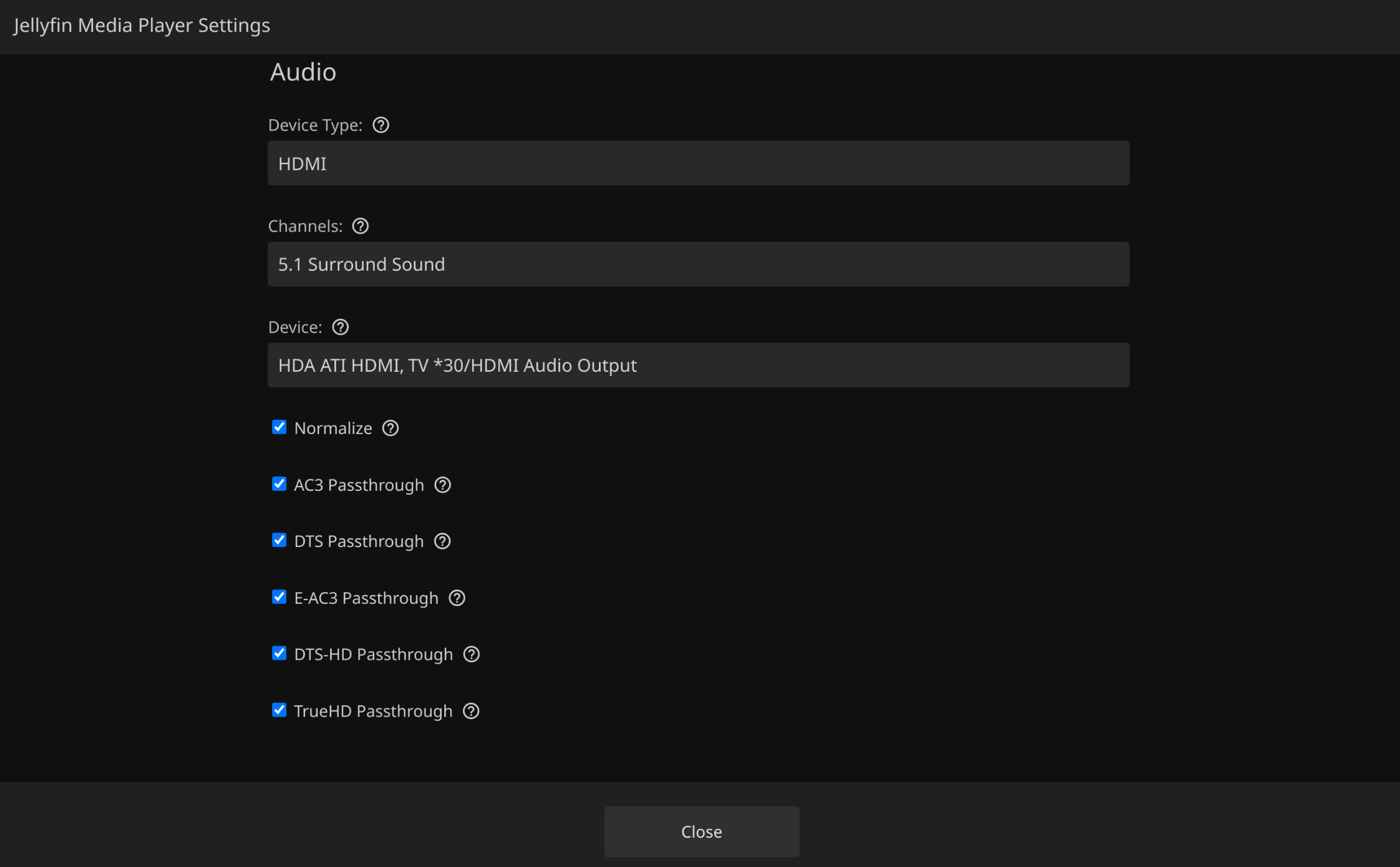1400x867 pixels.
Task: Toggle DTS Passthrough checkbox
Action: (x=279, y=540)
